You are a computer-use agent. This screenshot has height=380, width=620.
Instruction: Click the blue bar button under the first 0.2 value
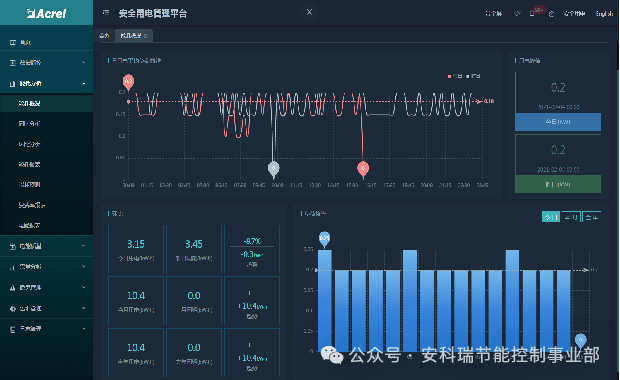[558, 122]
